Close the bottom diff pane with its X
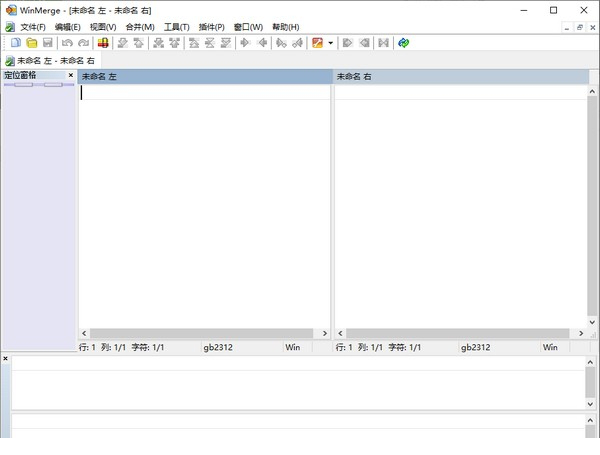600x455 pixels. click(x=5, y=358)
